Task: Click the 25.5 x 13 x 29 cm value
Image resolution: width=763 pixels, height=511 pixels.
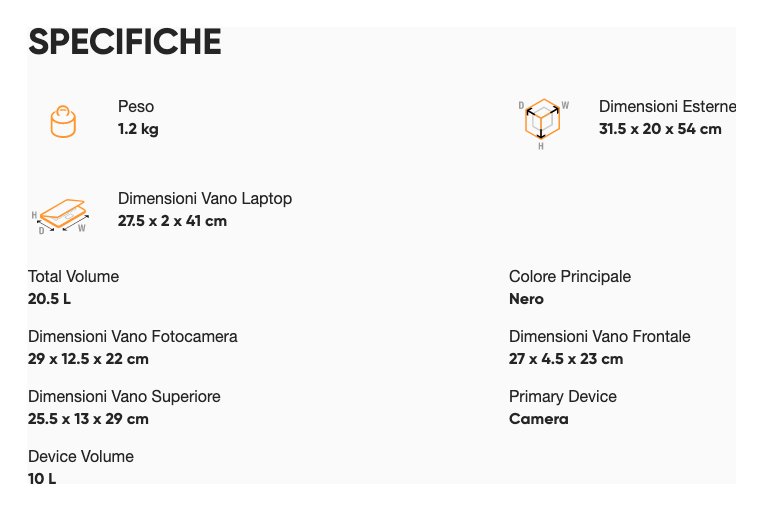Action: (x=88, y=419)
